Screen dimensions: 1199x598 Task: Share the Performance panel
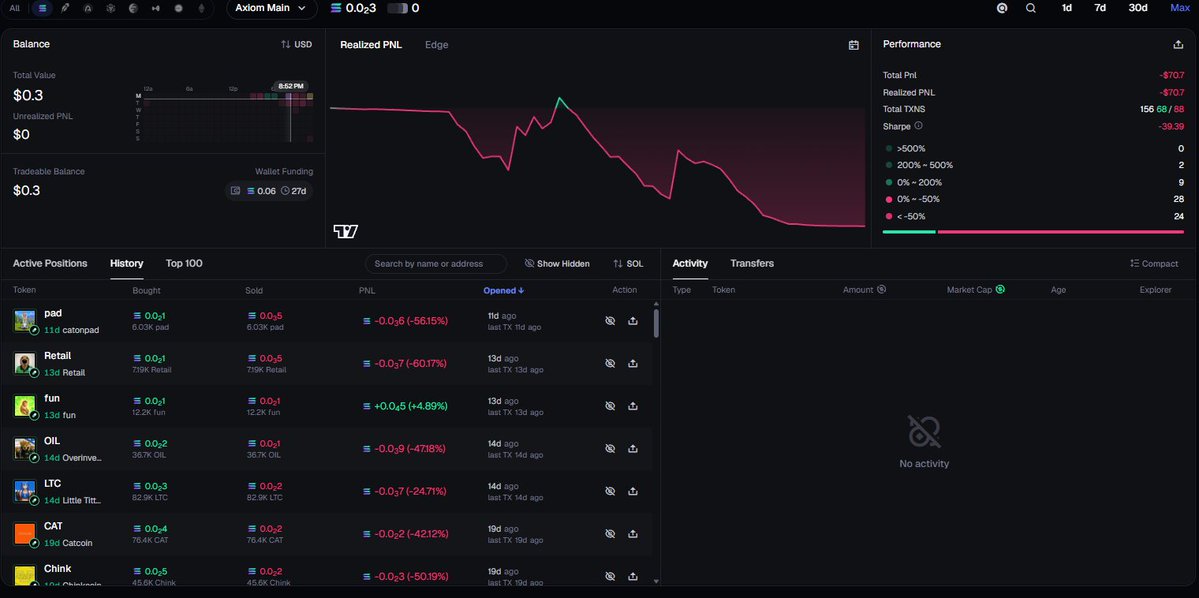point(1178,44)
